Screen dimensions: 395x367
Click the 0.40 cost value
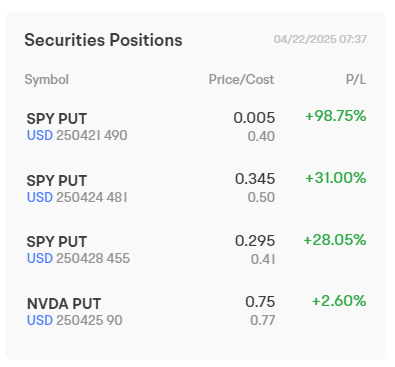click(x=261, y=136)
